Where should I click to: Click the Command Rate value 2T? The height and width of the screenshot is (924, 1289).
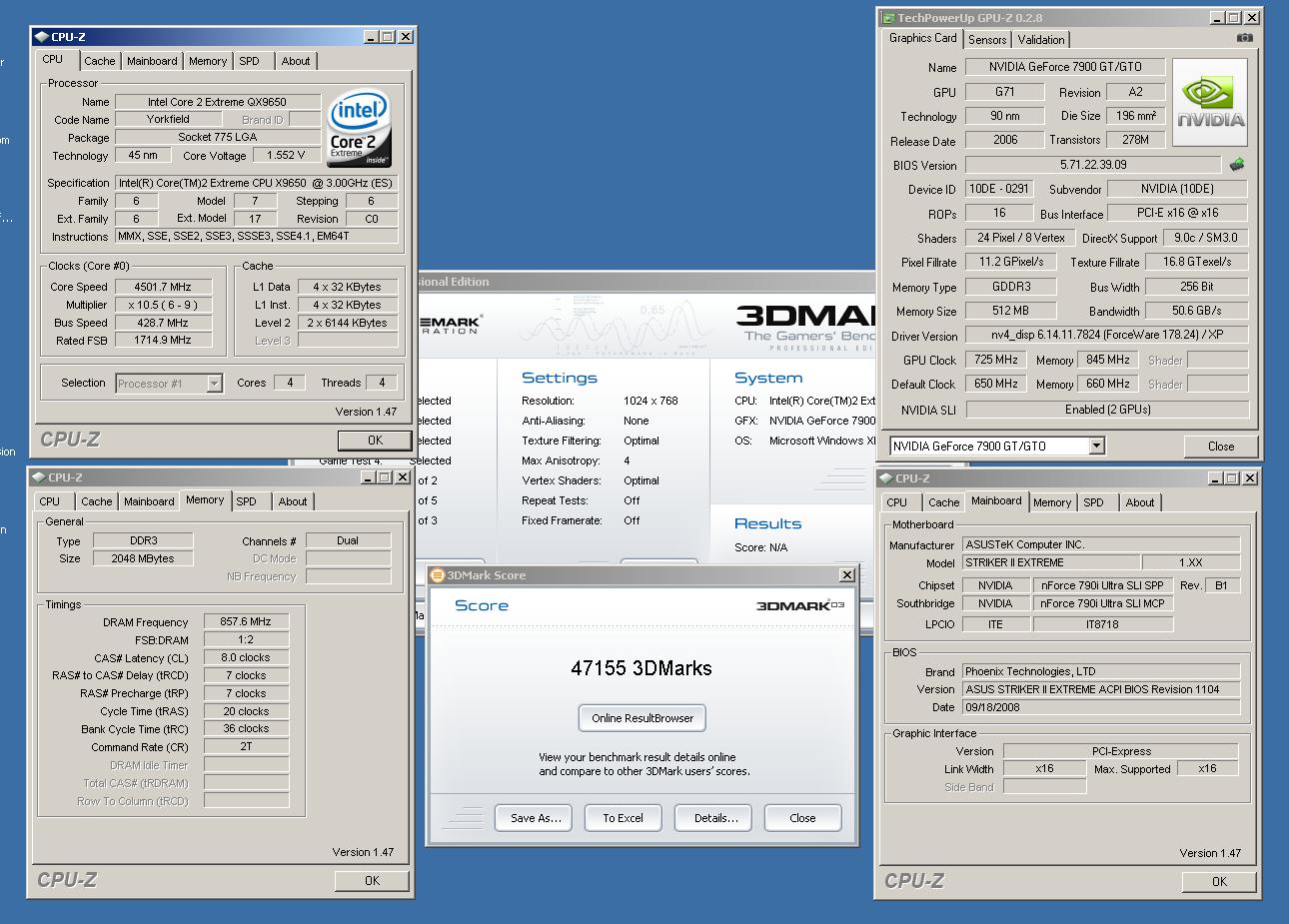point(246,746)
